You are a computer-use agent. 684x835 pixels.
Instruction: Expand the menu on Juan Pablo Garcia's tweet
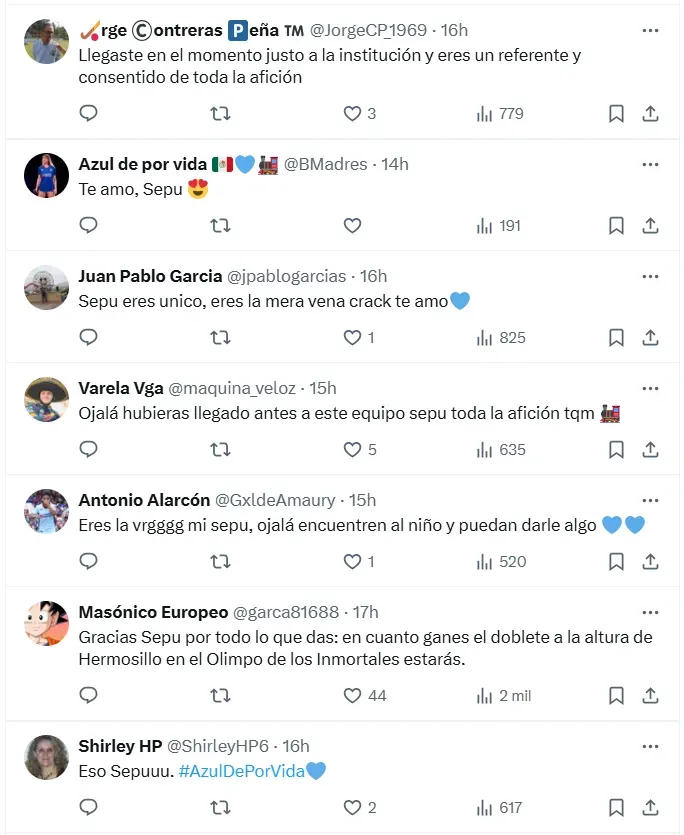pos(650,276)
